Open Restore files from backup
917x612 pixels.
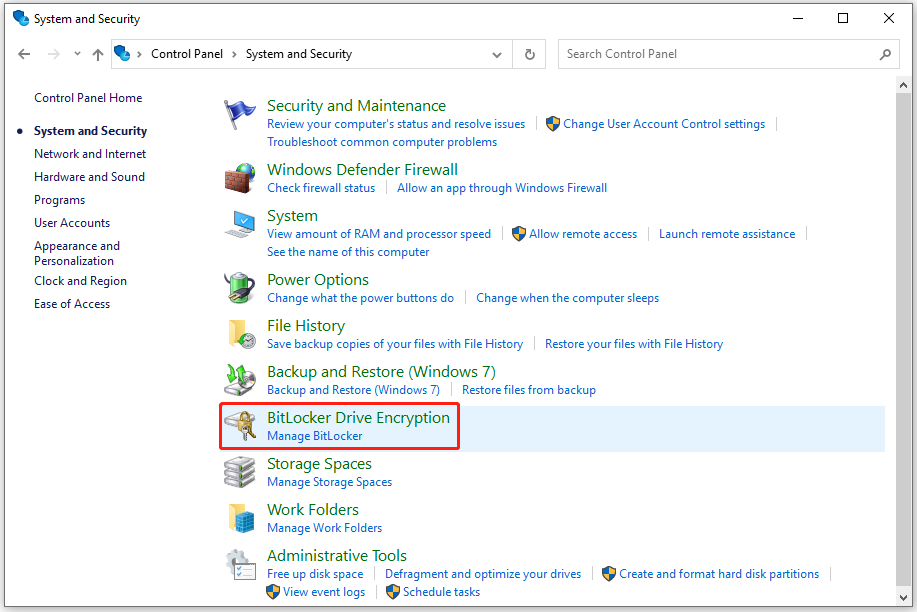click(529, 390)
